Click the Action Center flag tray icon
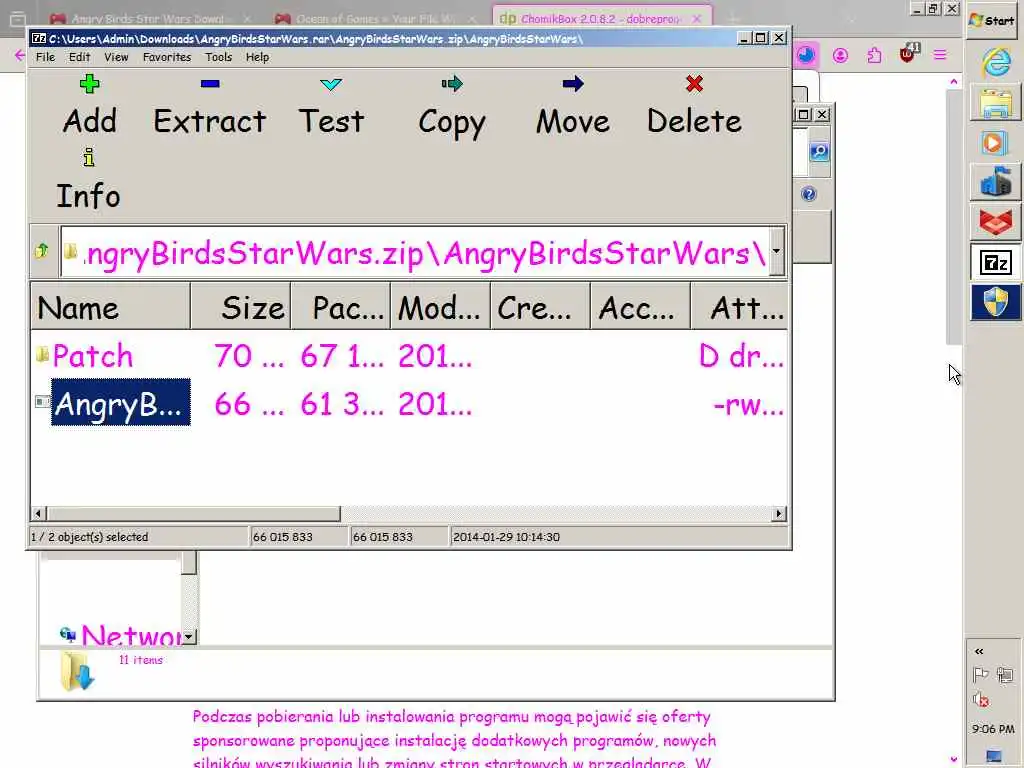The height and width of the screenshot is (768, 1024). click(980, 675)
